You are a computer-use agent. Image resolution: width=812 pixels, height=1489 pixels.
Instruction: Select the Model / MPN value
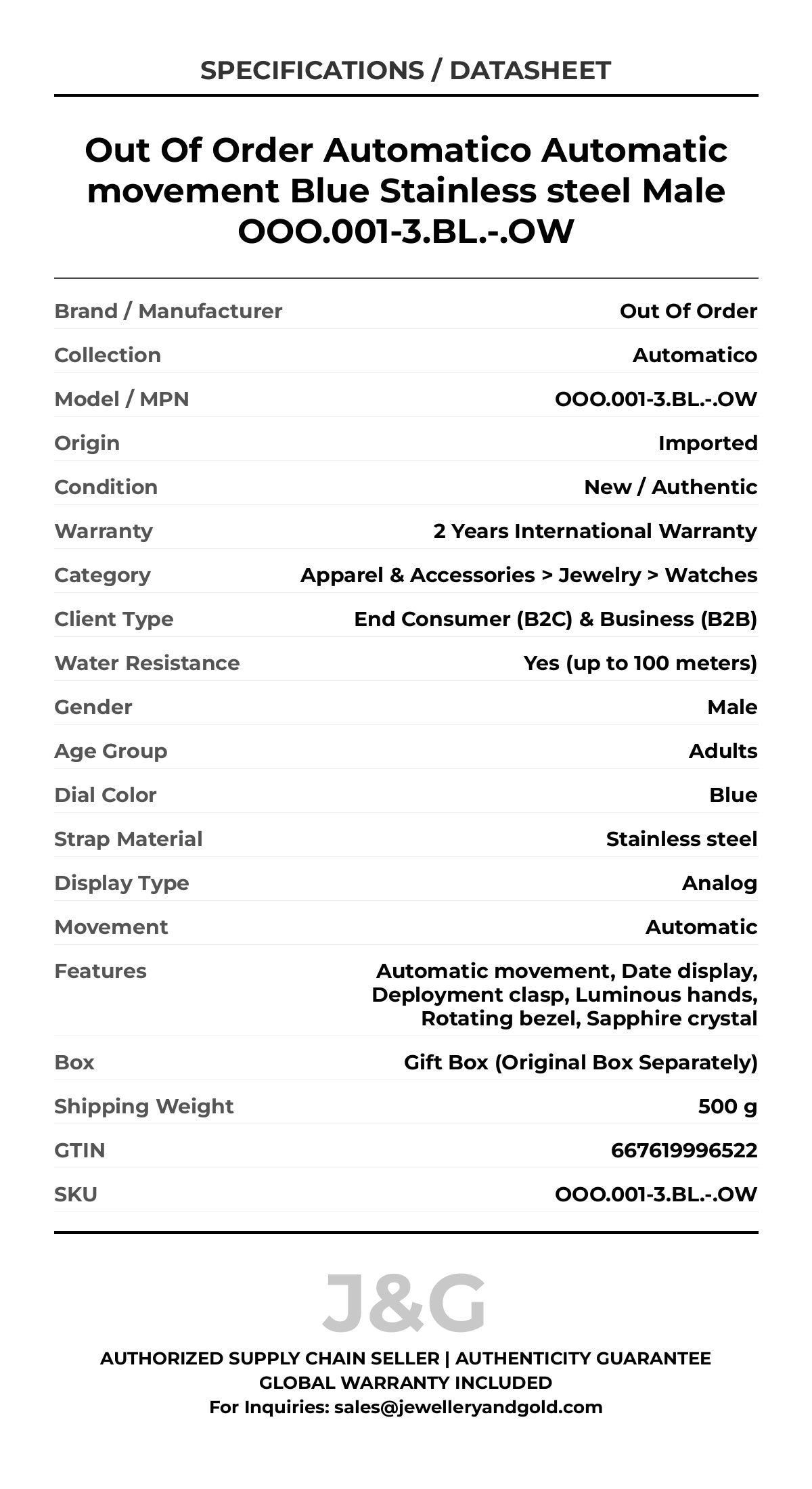click(x=656, y=399)
